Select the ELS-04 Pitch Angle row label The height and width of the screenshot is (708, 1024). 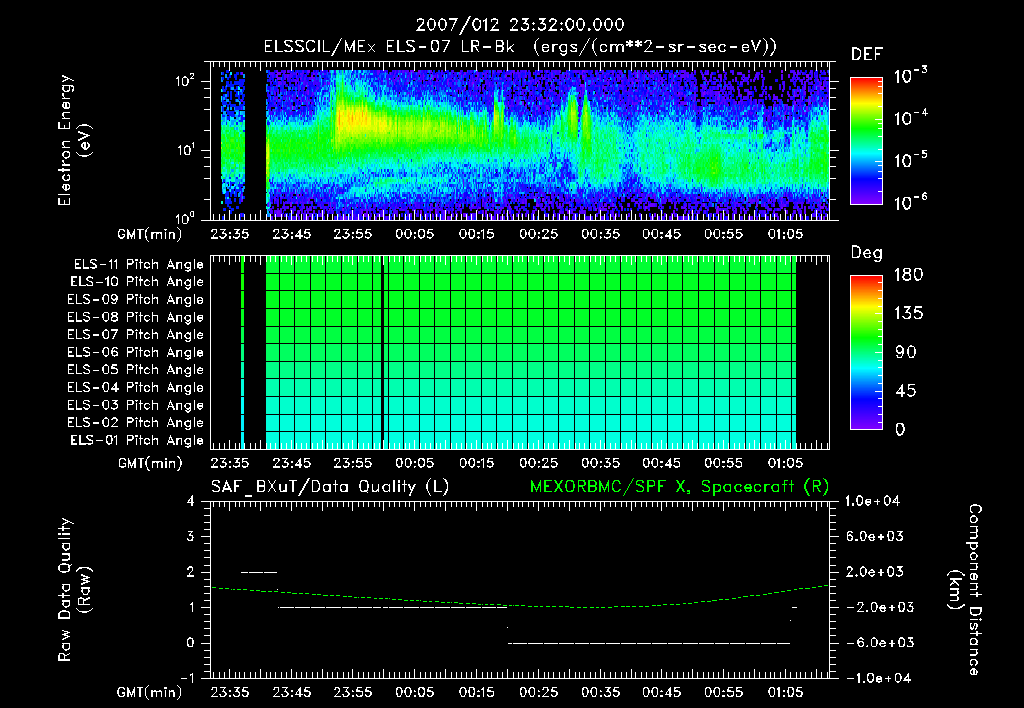point(136,387)
